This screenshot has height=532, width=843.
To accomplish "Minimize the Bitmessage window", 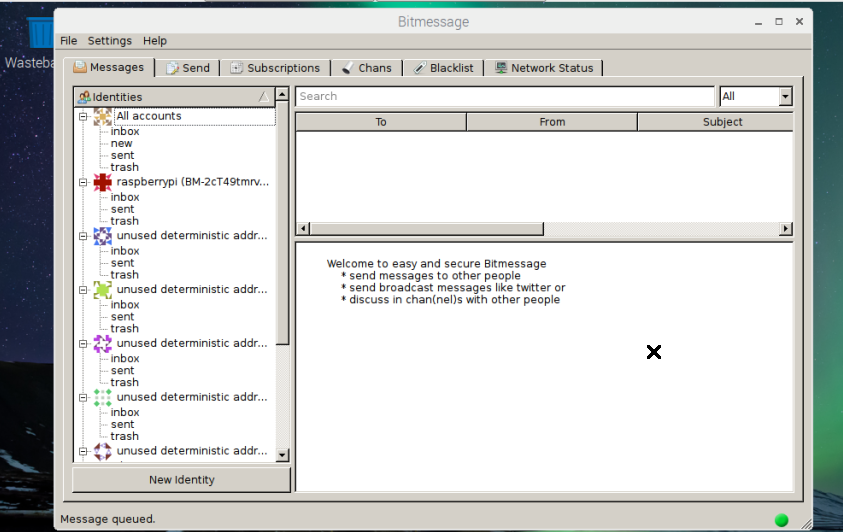I will click(x=758, y=22).
